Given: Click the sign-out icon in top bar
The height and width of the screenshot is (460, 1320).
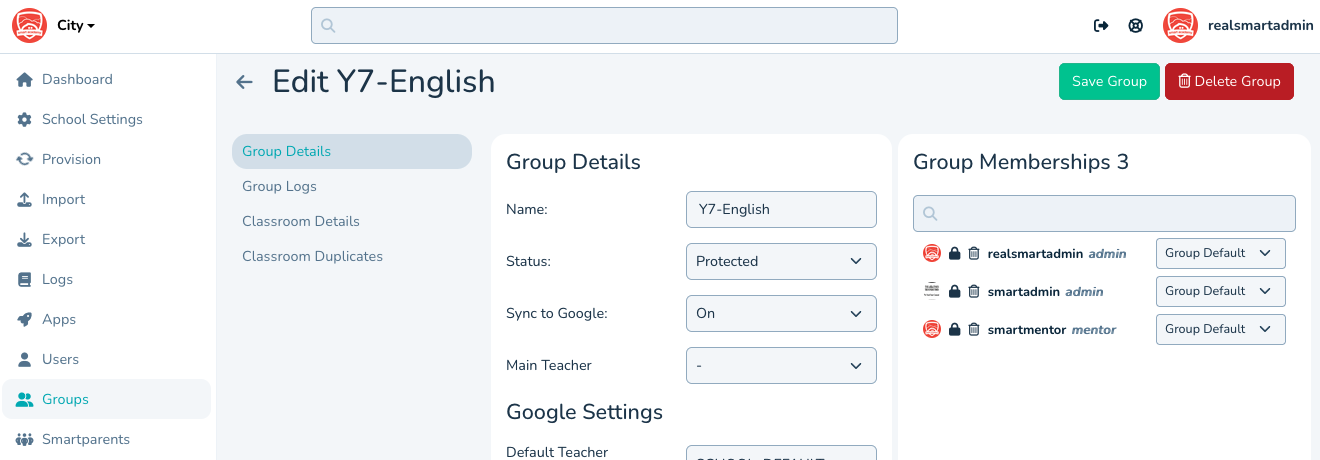Looking at the screenshot, I should [1101, 26].
